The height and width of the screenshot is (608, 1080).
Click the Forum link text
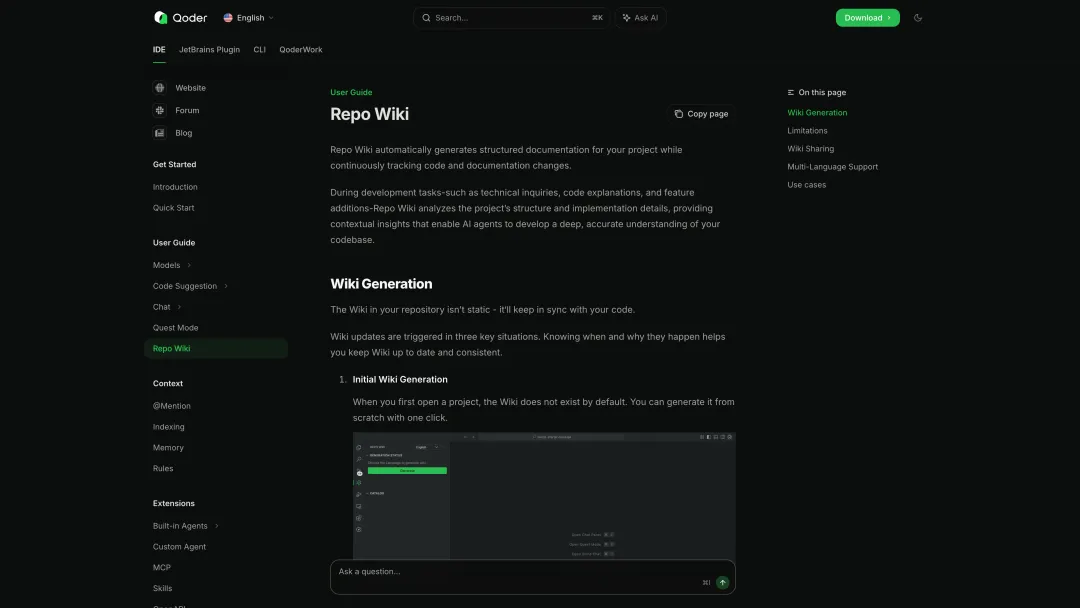pos(187,110)
